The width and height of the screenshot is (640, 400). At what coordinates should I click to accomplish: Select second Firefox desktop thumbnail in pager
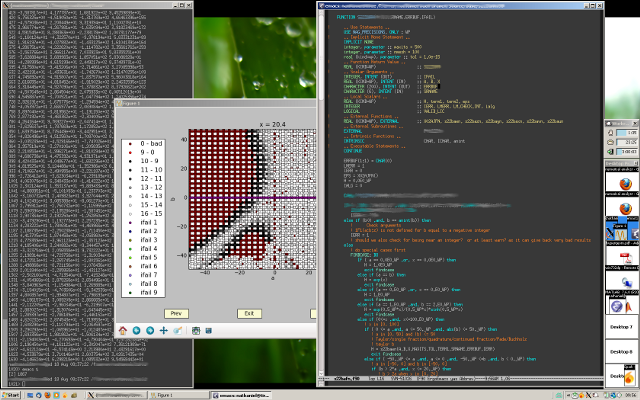[622, 207]
